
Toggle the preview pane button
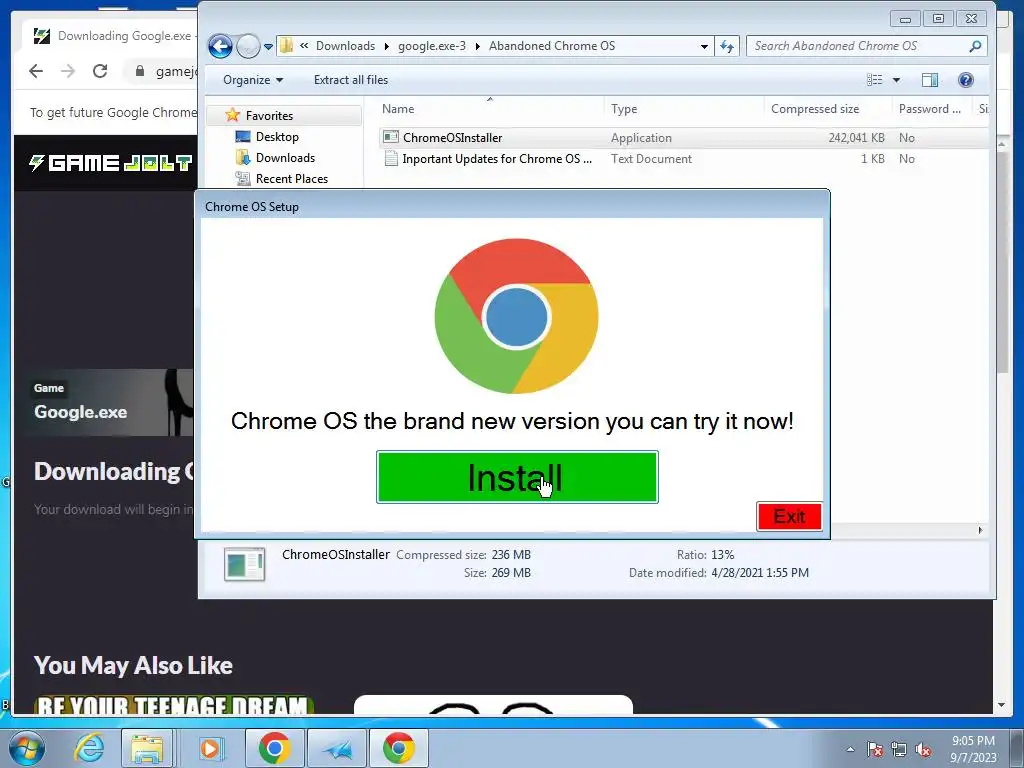tap(930, 80)
